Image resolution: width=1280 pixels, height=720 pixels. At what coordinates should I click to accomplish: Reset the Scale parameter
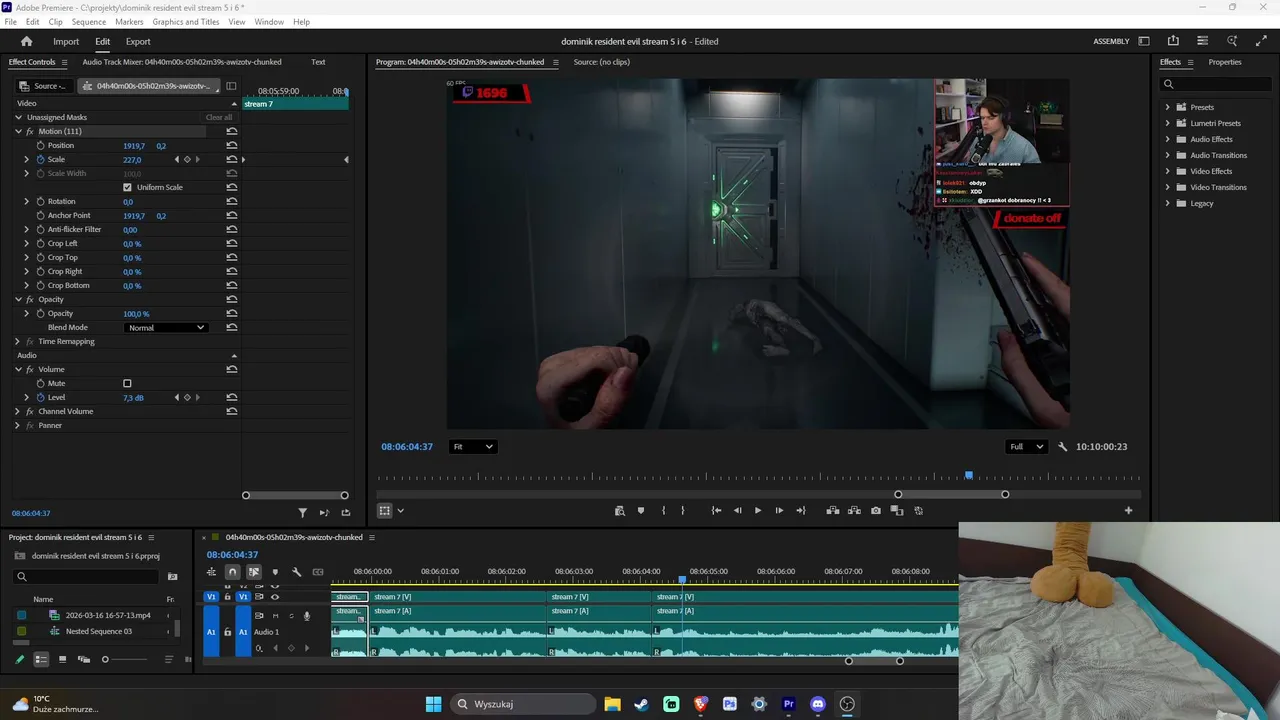click(x=232, y=159)
